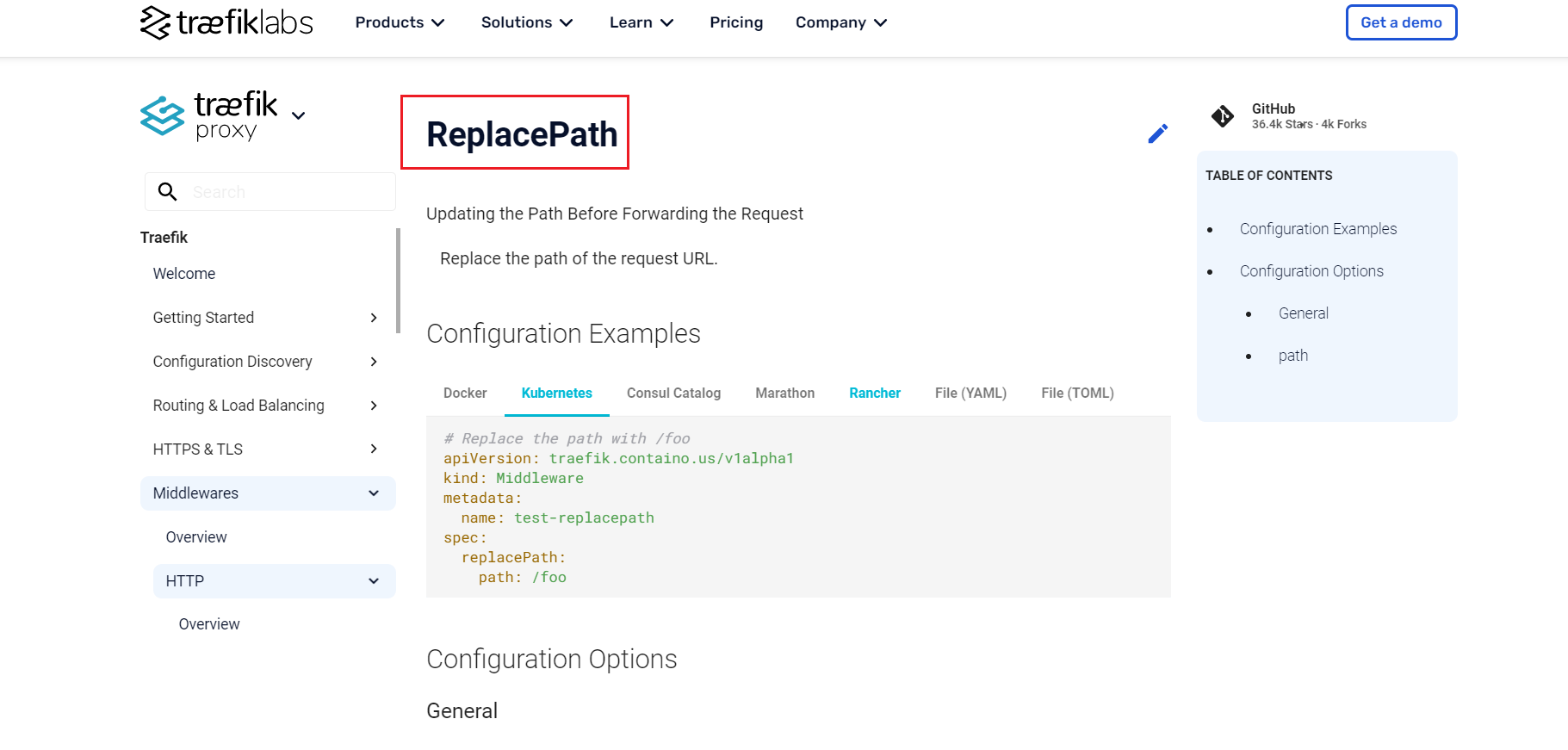Click the ReplacePath page title
Viewport: 1568px width, 750px height.
[x=522, y=134]
